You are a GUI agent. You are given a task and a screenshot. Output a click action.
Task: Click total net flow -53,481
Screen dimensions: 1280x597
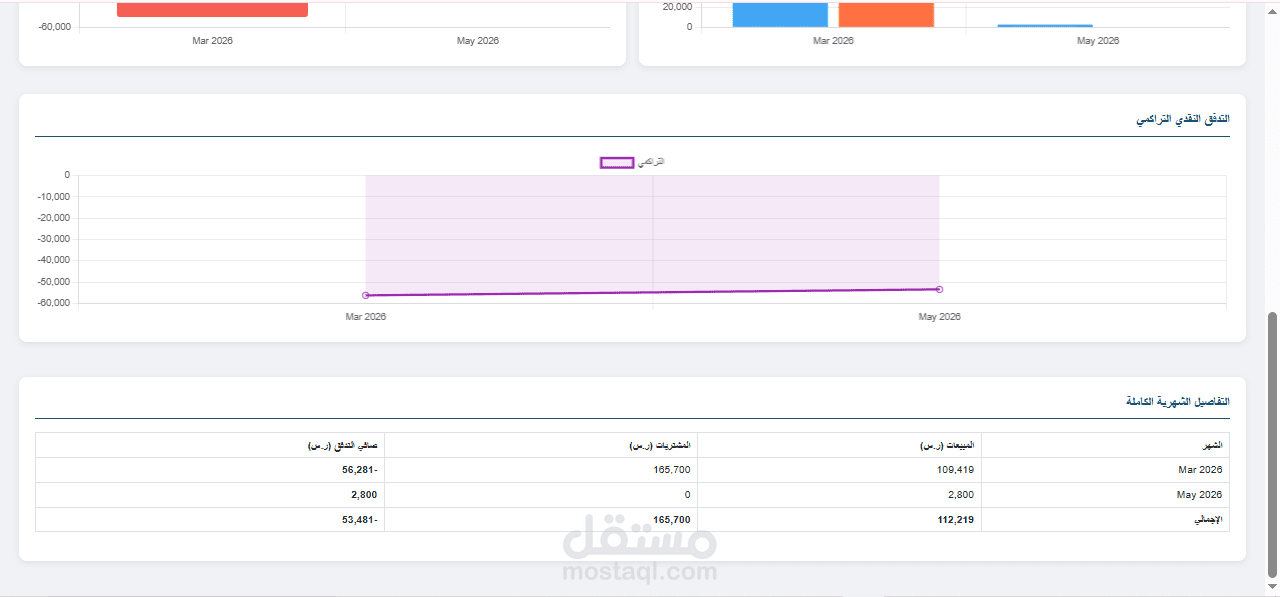359,519
